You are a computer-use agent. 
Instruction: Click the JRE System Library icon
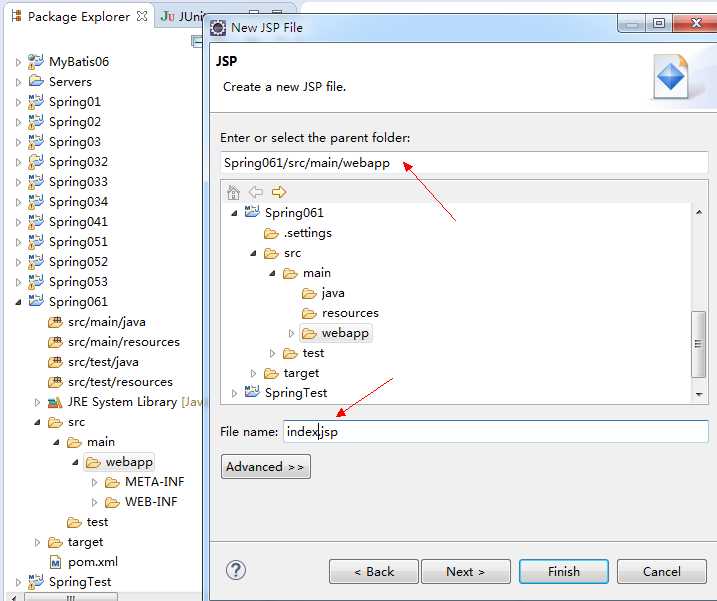55,402
